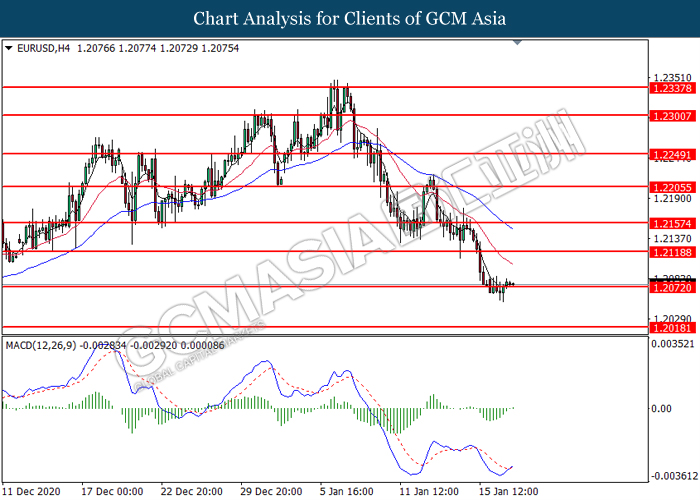
Task: Select the 1.21574 price level label
Action: (x=672, y=223)
